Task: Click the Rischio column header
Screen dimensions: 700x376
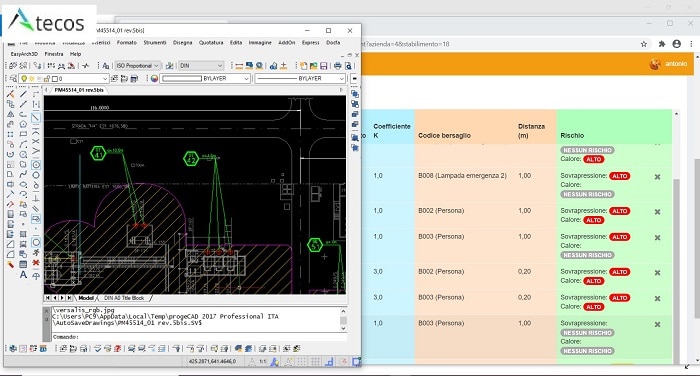Action: coord(572,135)
